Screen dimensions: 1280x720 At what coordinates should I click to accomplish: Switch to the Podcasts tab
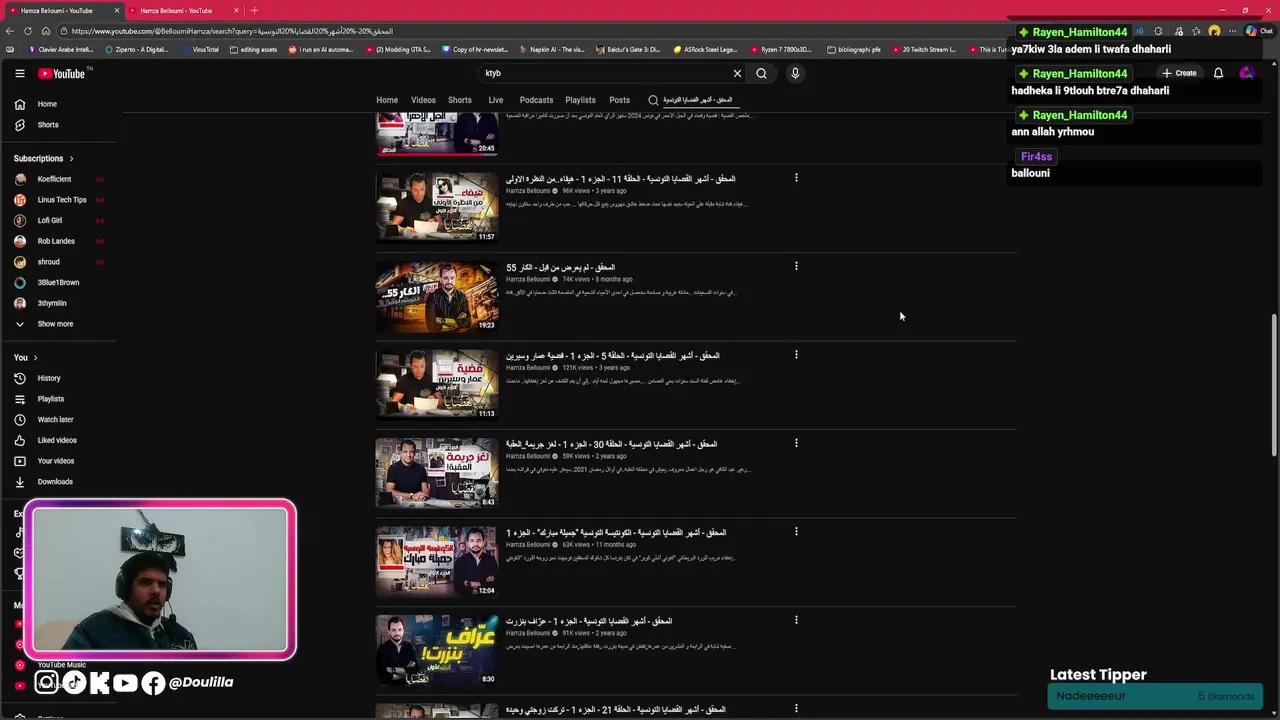[x=536, y=100]
